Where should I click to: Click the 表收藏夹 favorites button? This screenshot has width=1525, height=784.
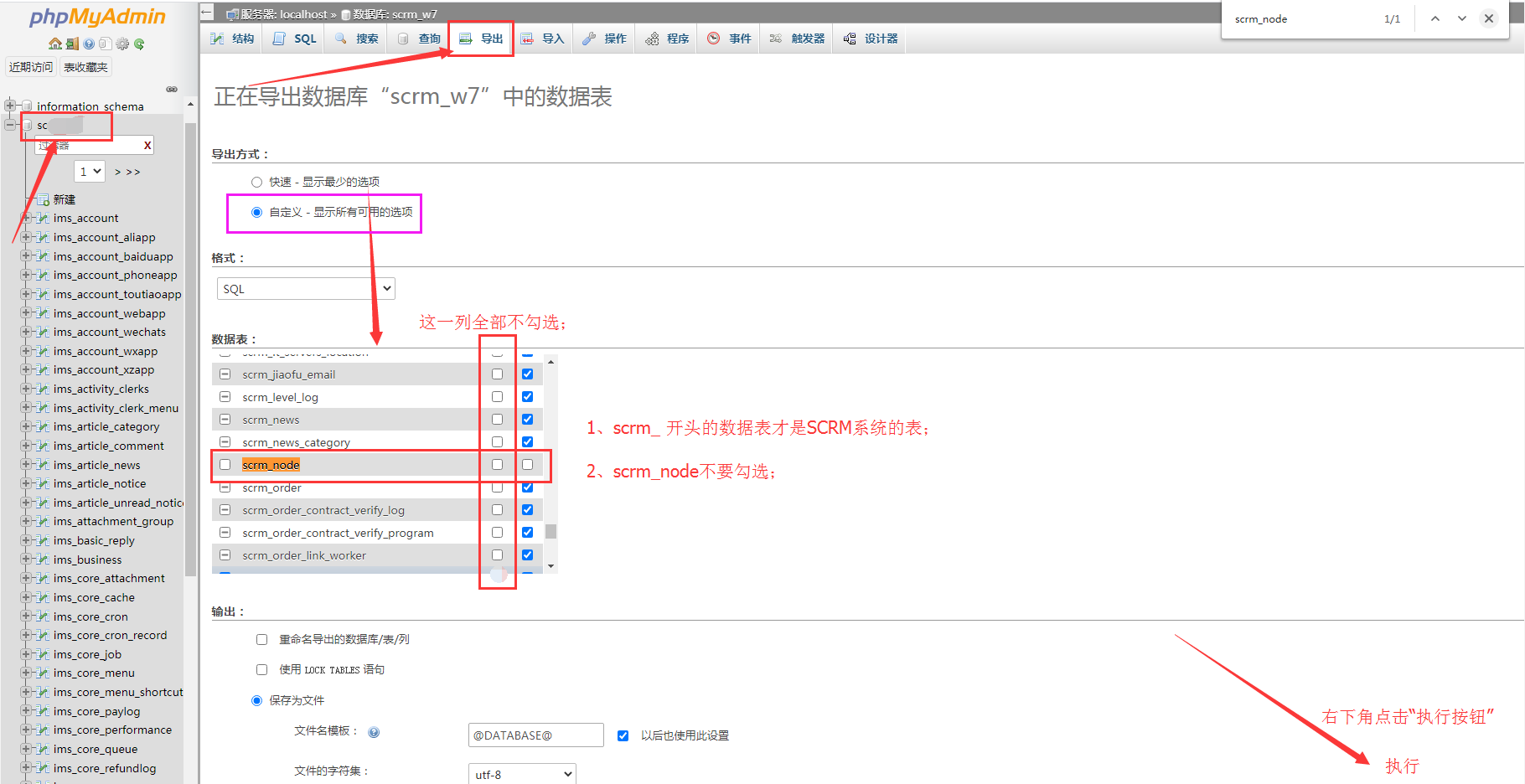(x=85, y=67)
